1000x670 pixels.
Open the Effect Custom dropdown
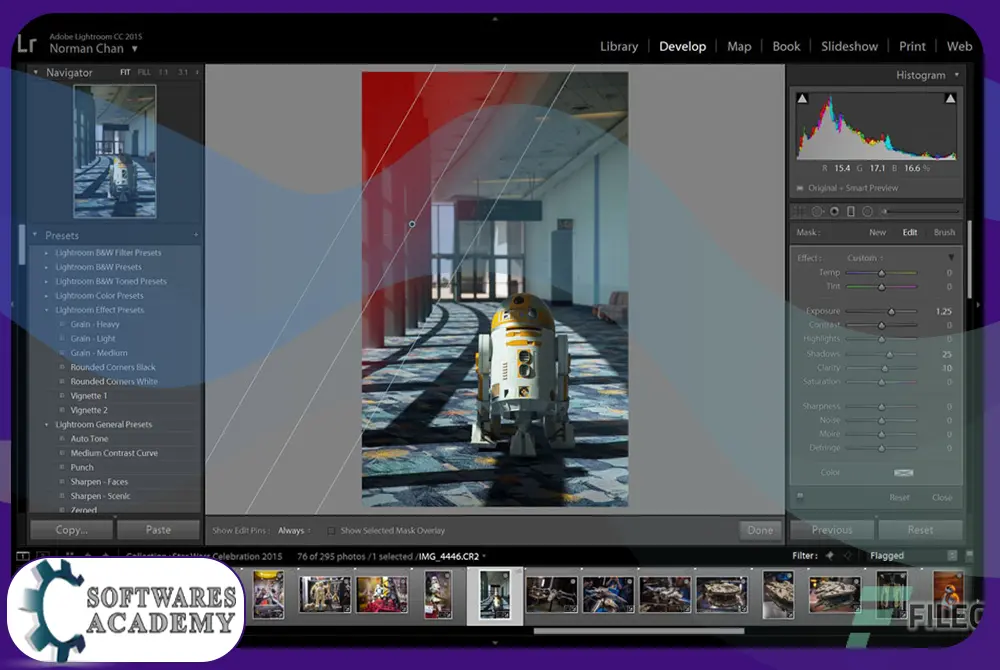tap(865, 258)
